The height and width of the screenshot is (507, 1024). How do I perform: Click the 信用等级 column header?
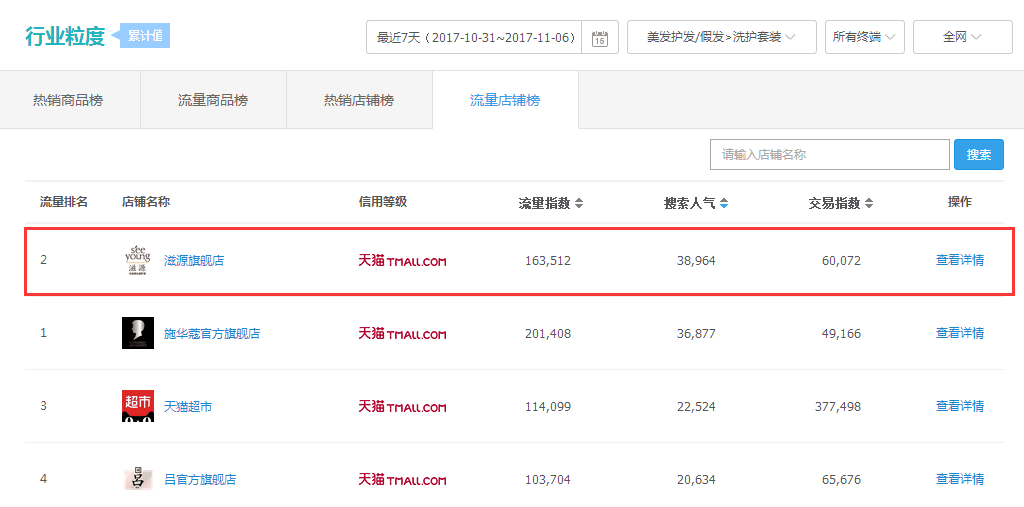(x=383, y=202)
